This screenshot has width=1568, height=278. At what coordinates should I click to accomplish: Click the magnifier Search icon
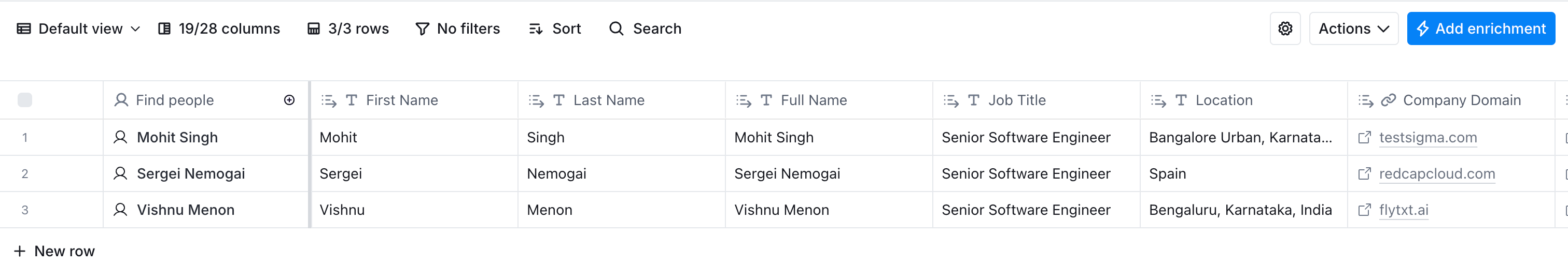coord(616,28)
